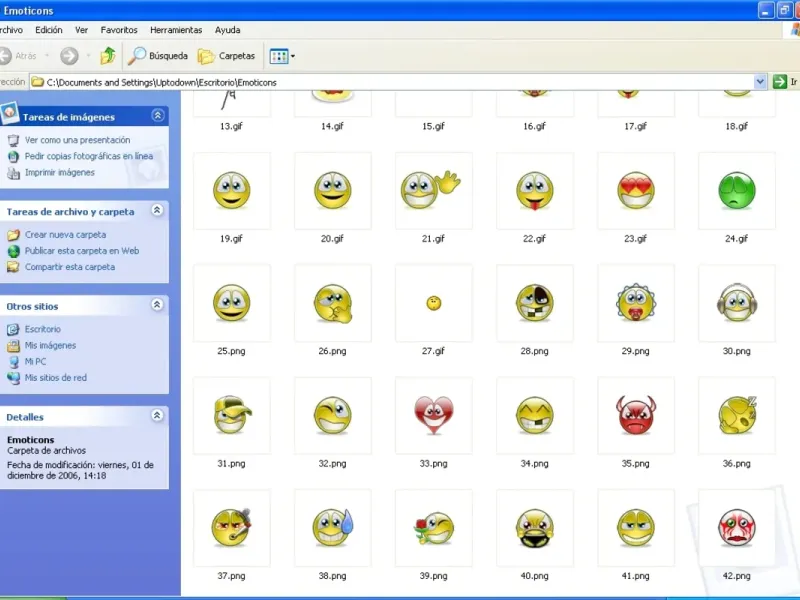The width and height of the screenshot is (800, 600).
Task: Select the rose-holding emoticon 39.png
Action: [434, 528]
